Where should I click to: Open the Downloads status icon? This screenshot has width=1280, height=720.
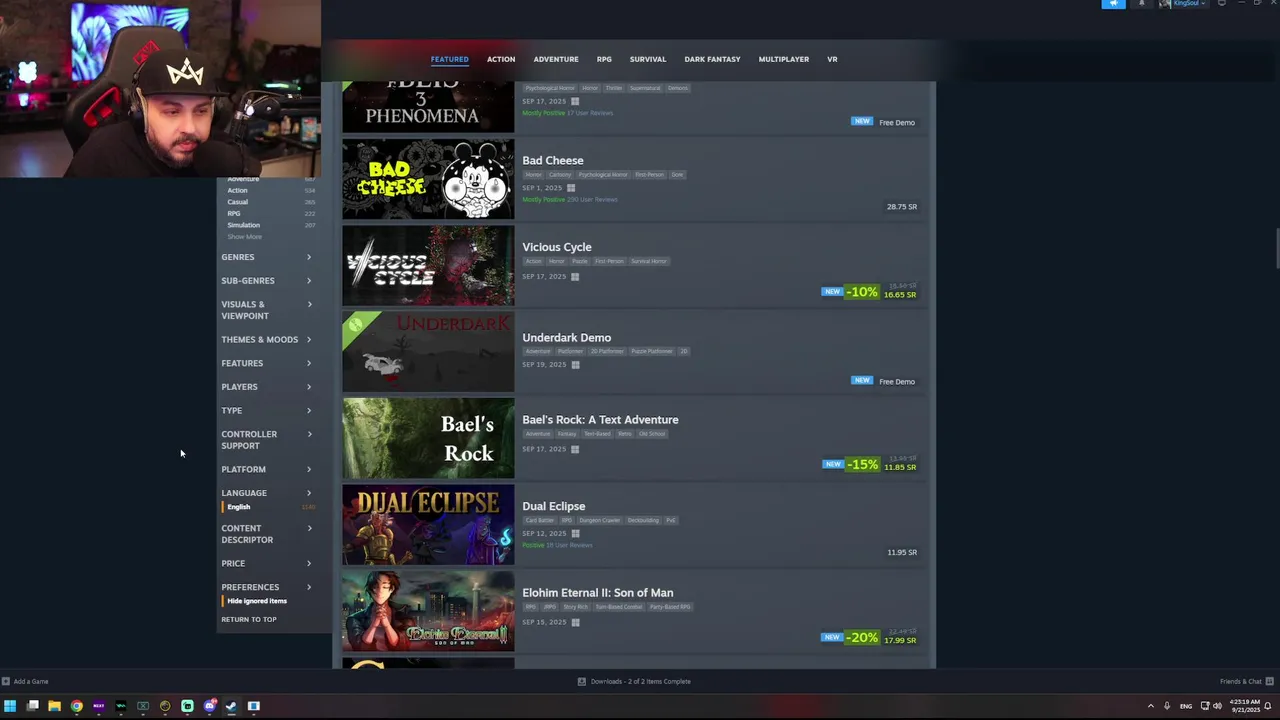click(582, 682)
